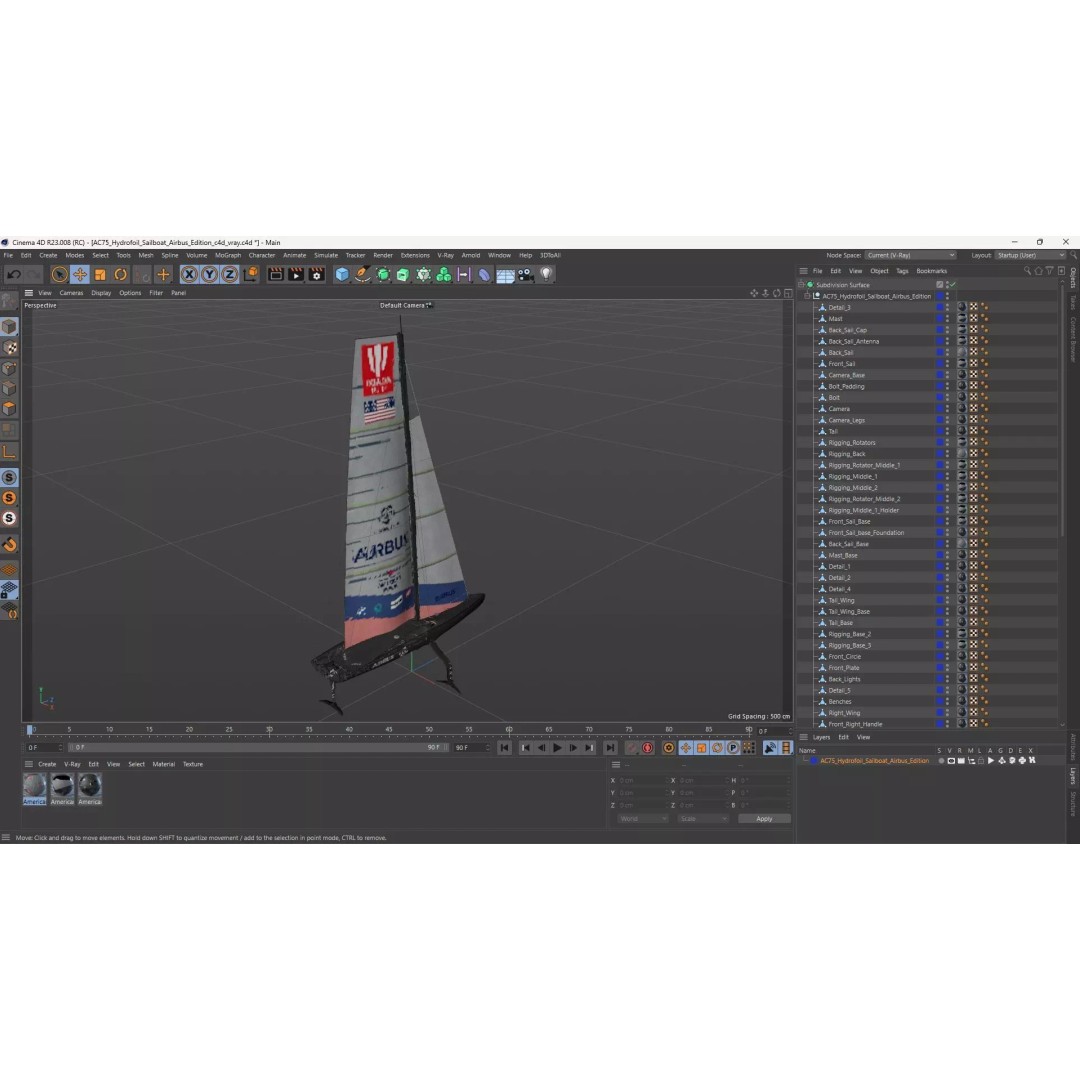Open the Layout dropdown Startup (User)

click(1030, 255)
